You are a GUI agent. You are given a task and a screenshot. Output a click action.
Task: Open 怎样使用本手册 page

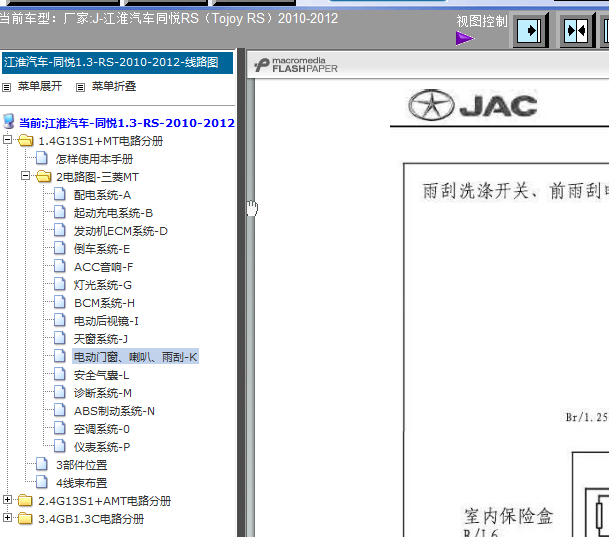point(94,159)
